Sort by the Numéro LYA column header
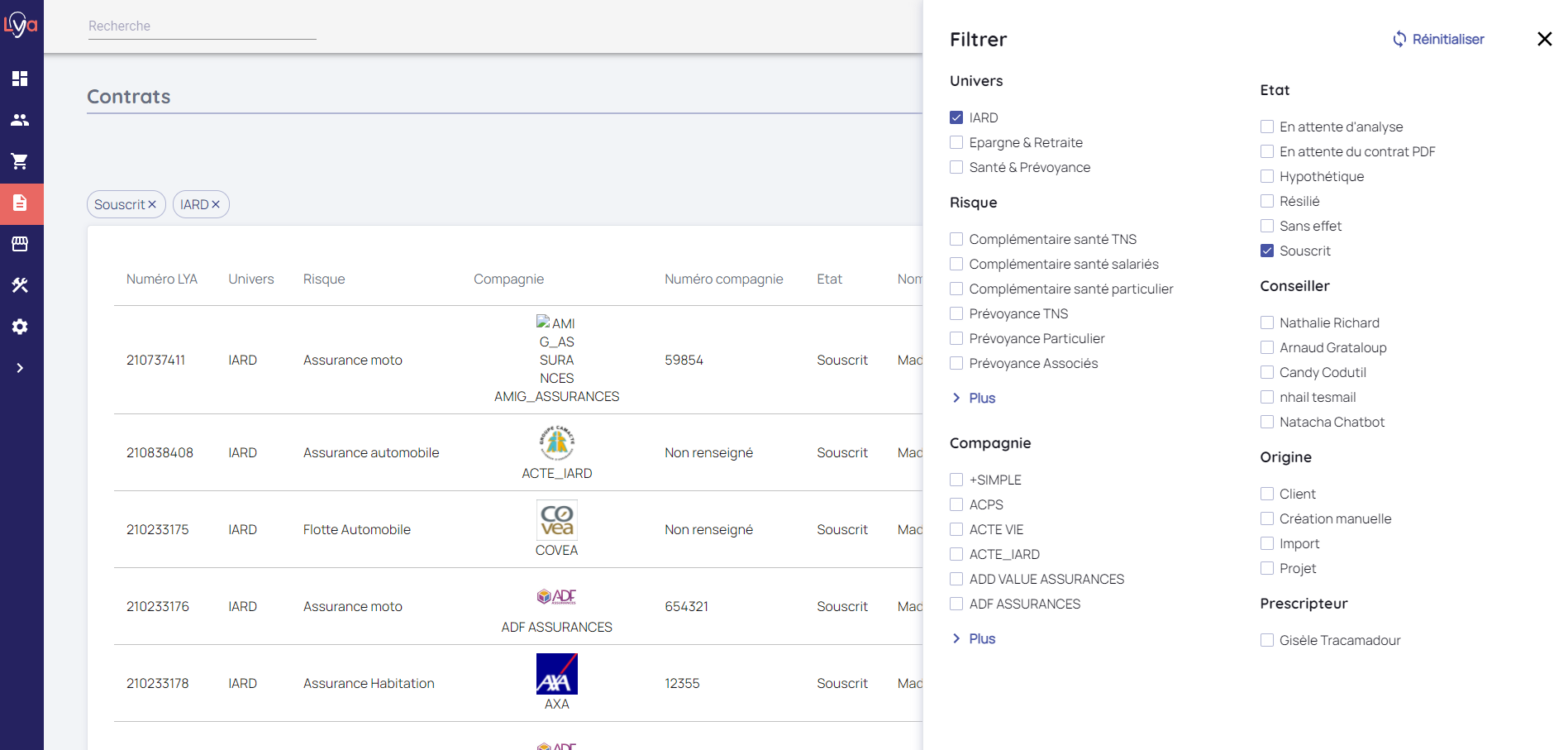Image resolution: width=1568 pixels, height=750 pixels. point(161,279)
